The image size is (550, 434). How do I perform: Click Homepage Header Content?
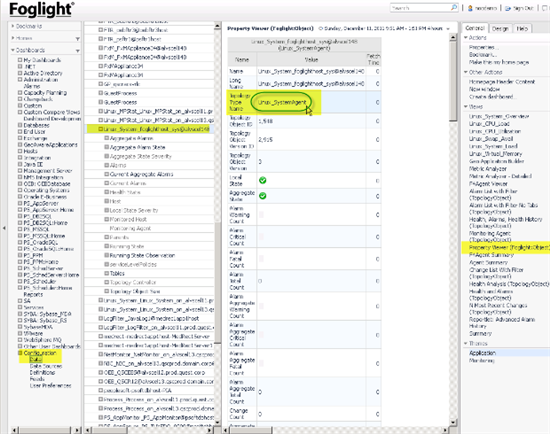click(502, 81)
